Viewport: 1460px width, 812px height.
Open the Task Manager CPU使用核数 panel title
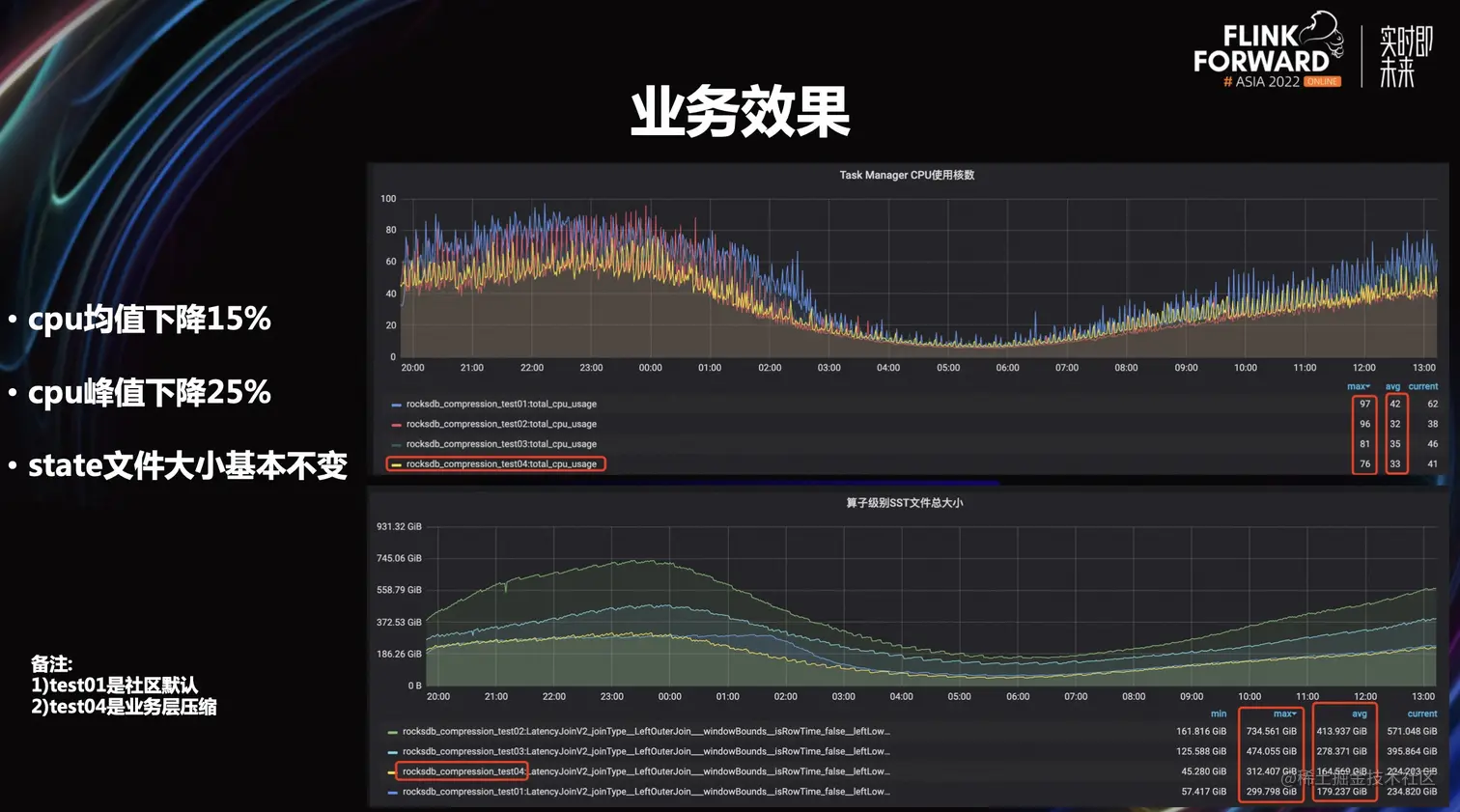(907, 175)
